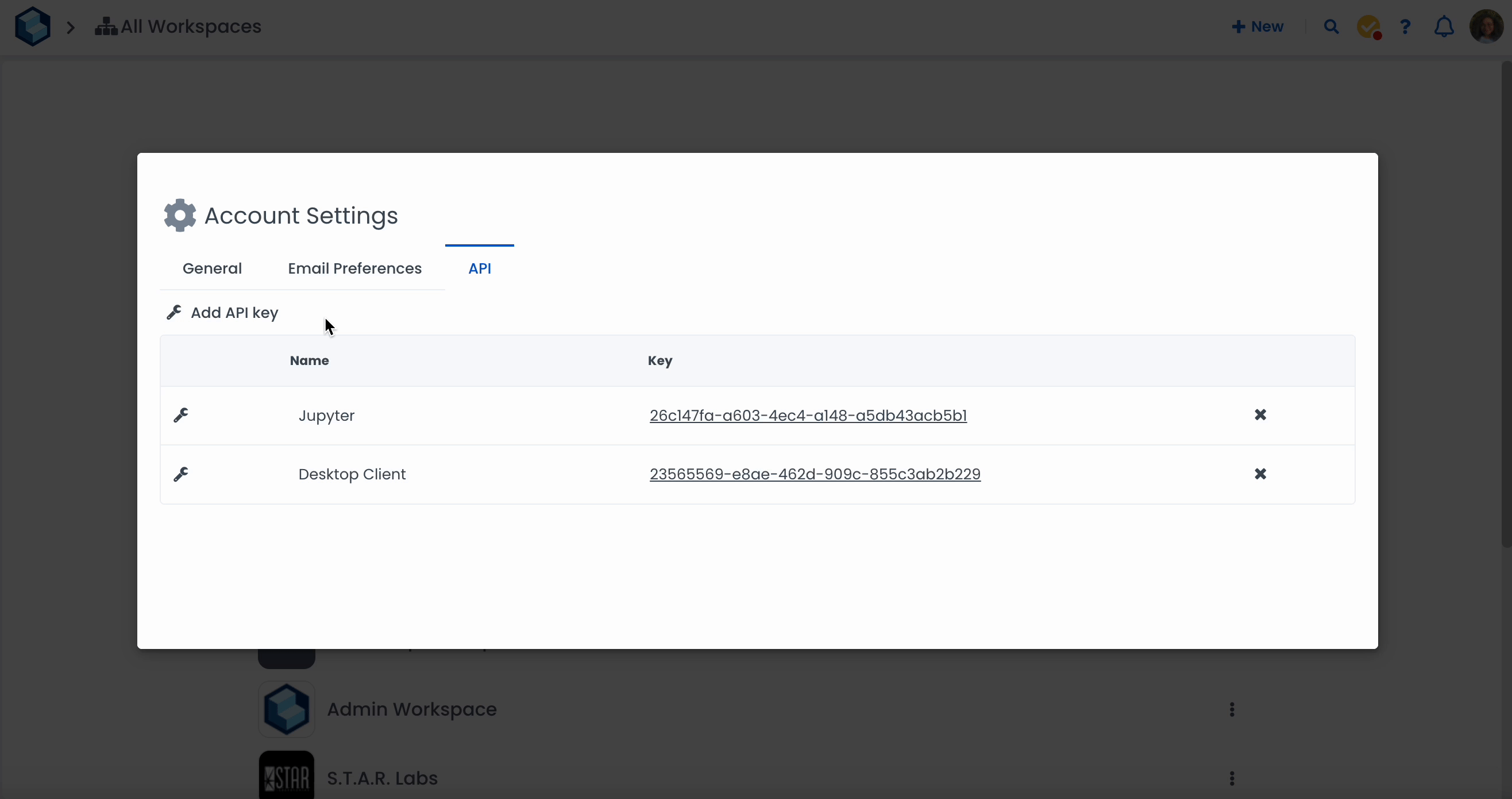
Task: Open the search magnifier icon
Action: tap(1331, 27)
